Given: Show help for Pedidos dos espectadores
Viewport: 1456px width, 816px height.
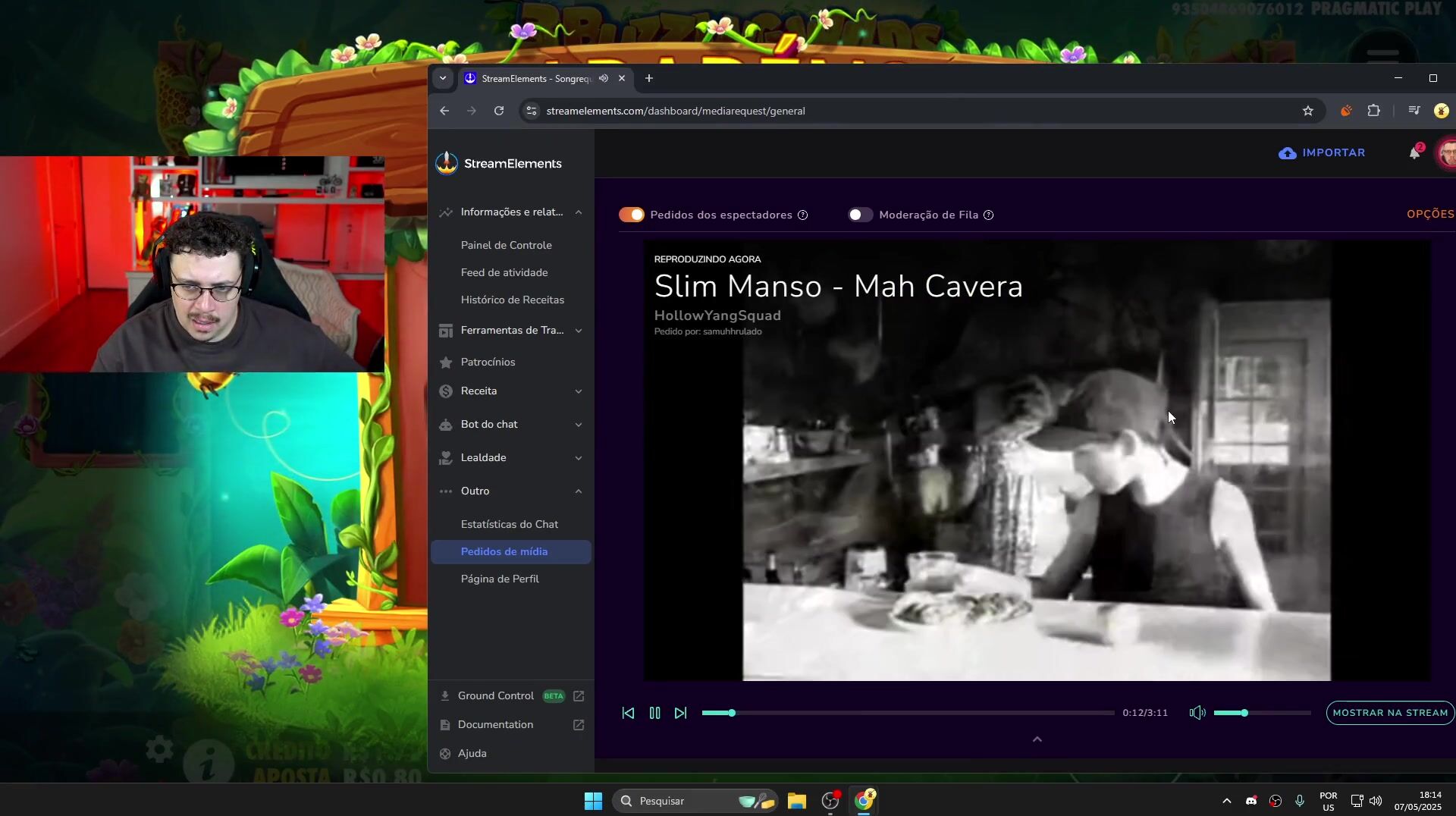Looking at the screenshot, I should (x=803, y=215).
